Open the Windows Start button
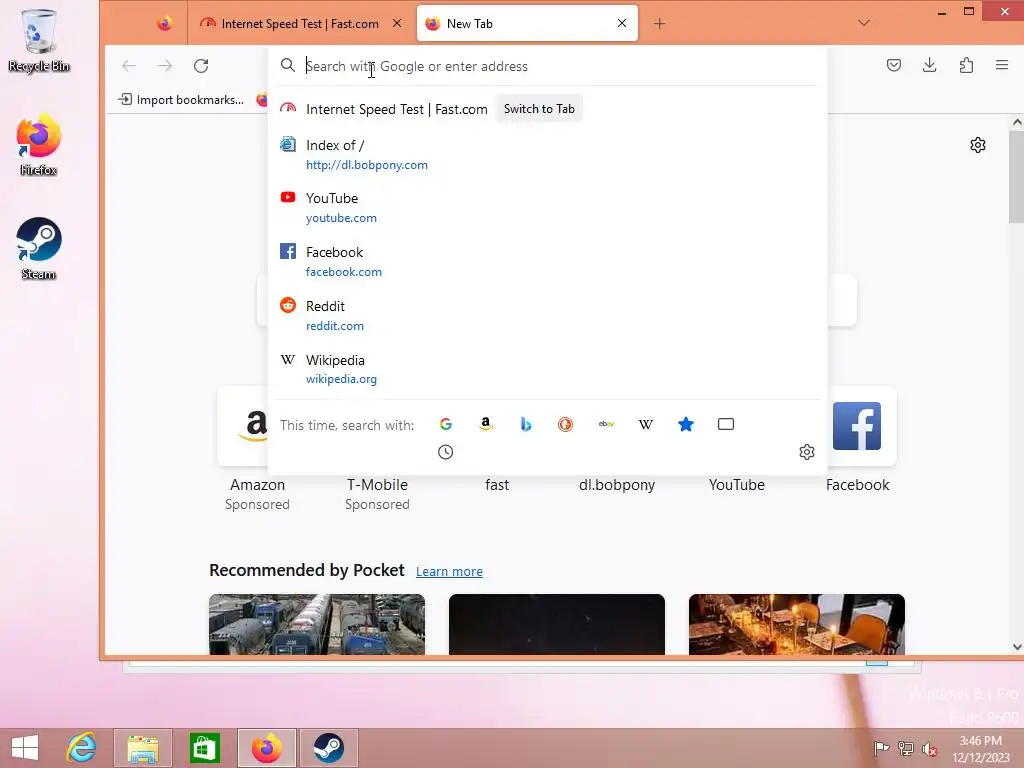Screen dimensions: 1024x768 (x=25, y=748)
